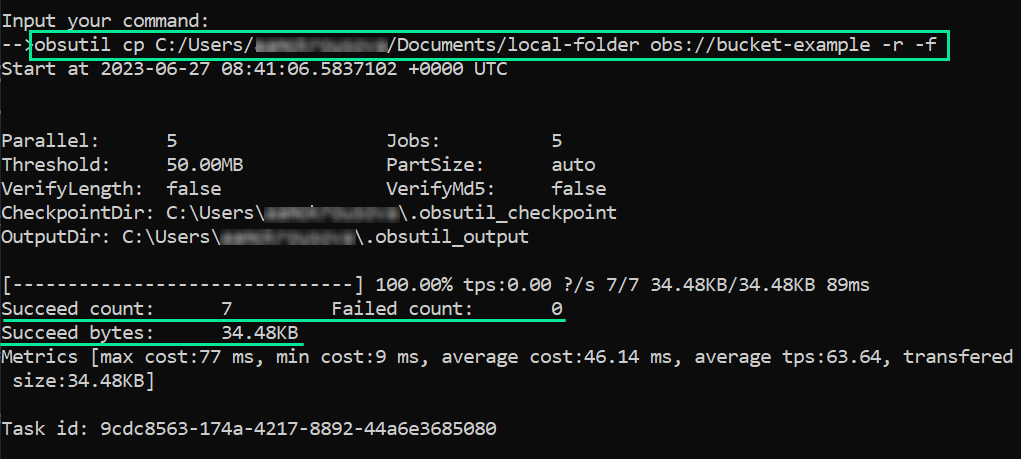Click the Succeed count value 7
Viewport: 1021px width, 459px height.
pyautogui.click(x=227, y=309)
